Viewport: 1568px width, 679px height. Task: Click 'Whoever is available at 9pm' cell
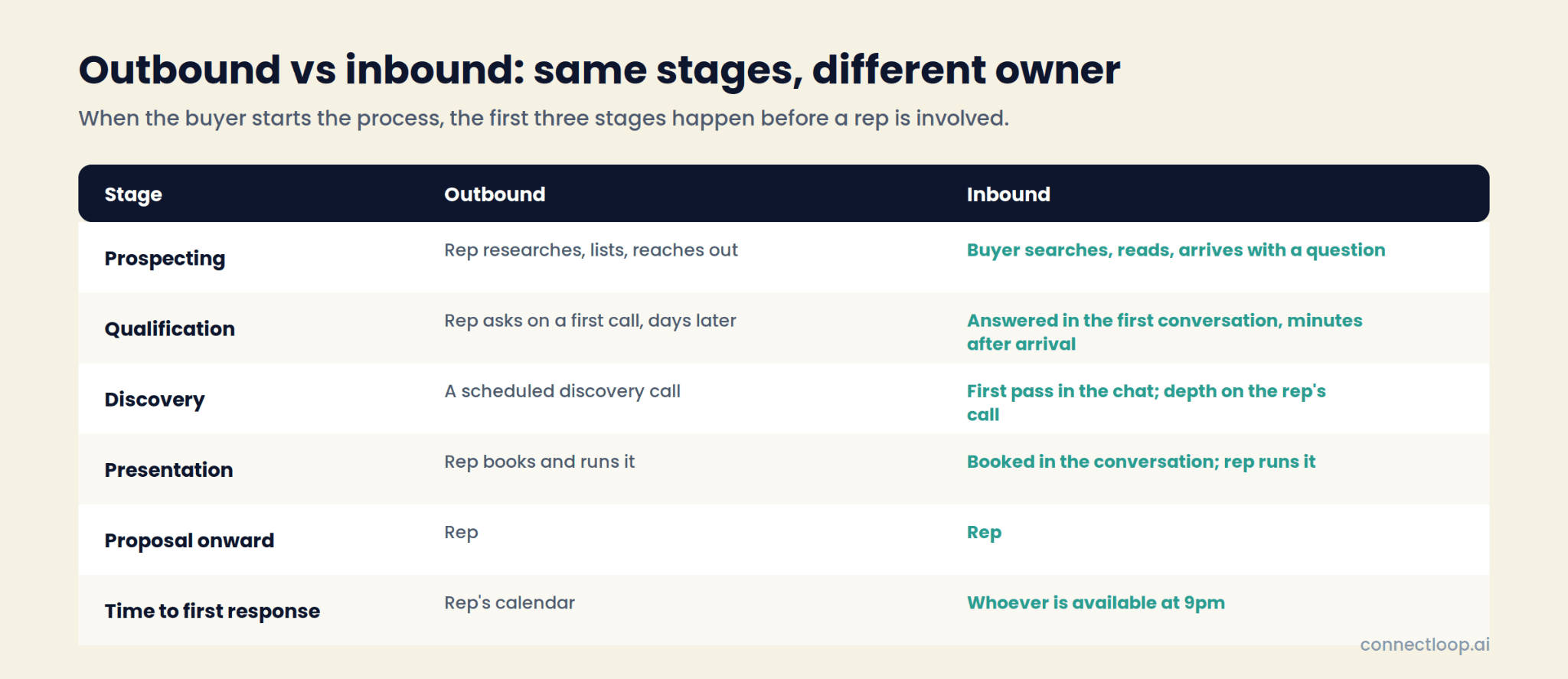click(1096, 603)
